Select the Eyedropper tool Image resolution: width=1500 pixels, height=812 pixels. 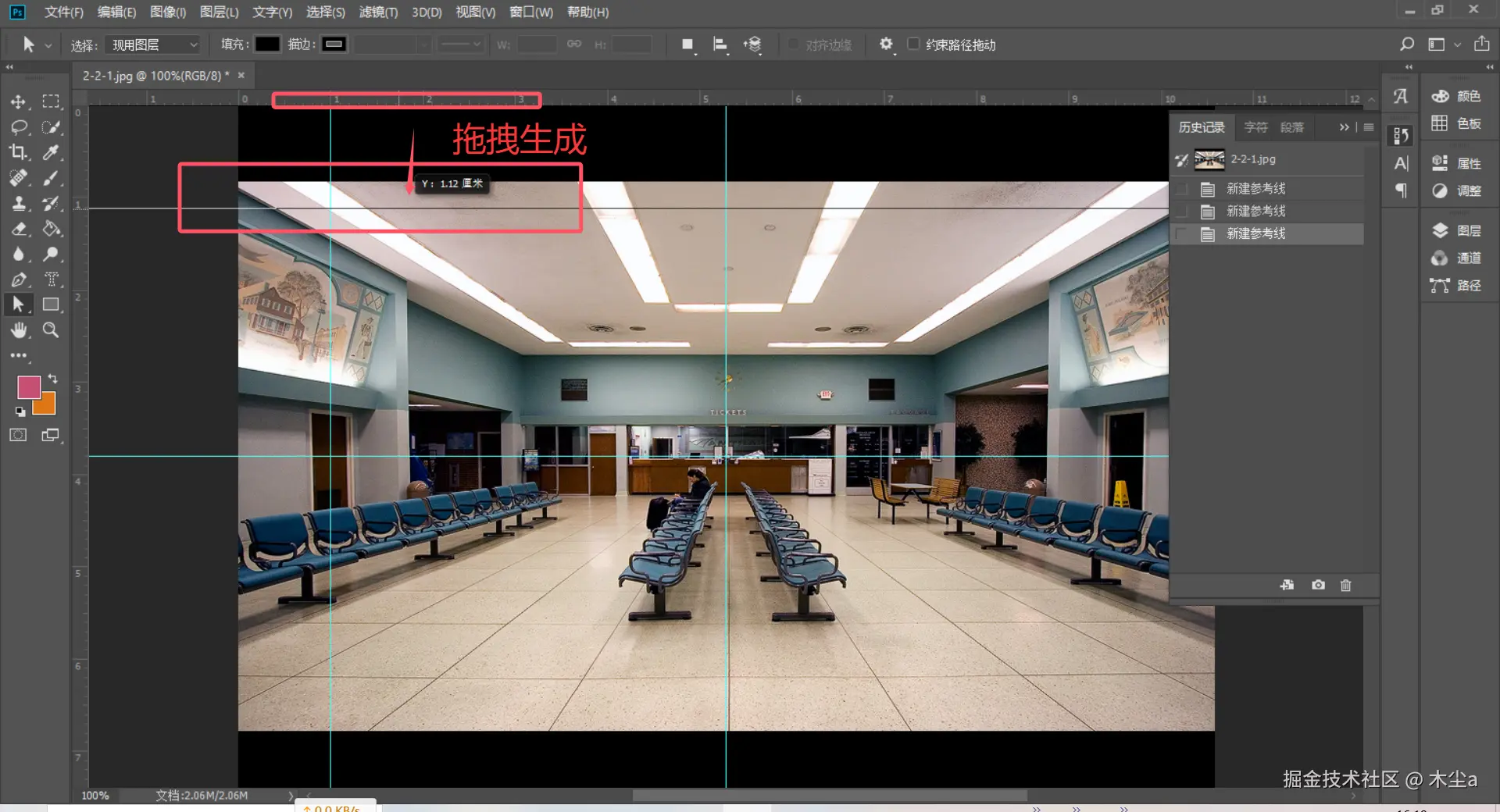[51, 152]
